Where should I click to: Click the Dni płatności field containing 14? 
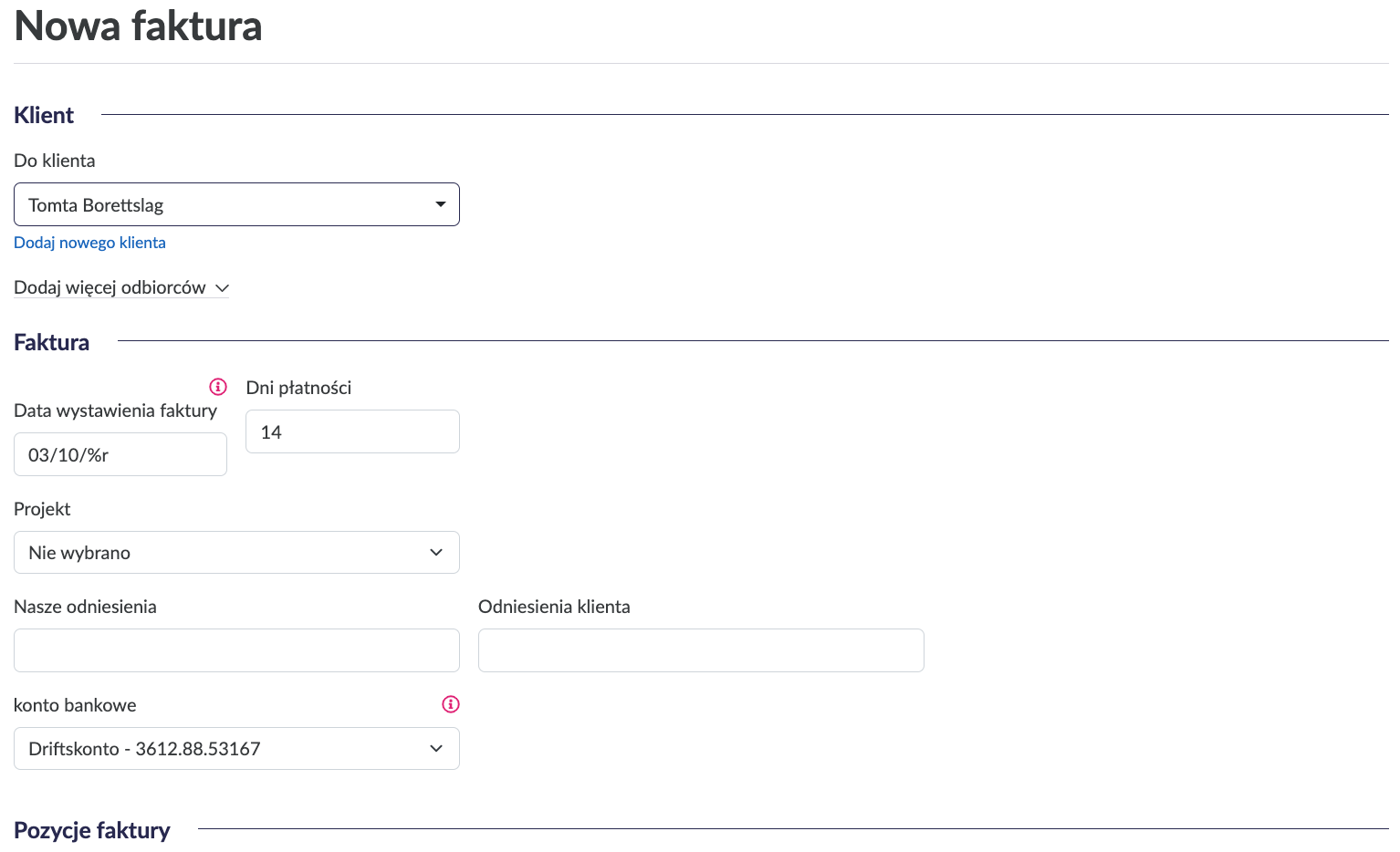point(352,431)
